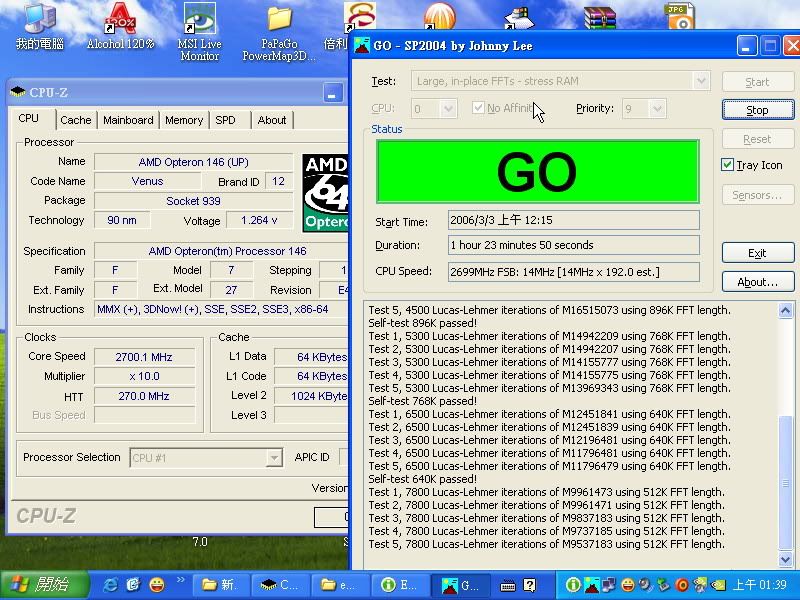Image resolution: width=800 pixels, height=600 pixels.
Task: Click the smiley face tray icon
Action: 628,585
